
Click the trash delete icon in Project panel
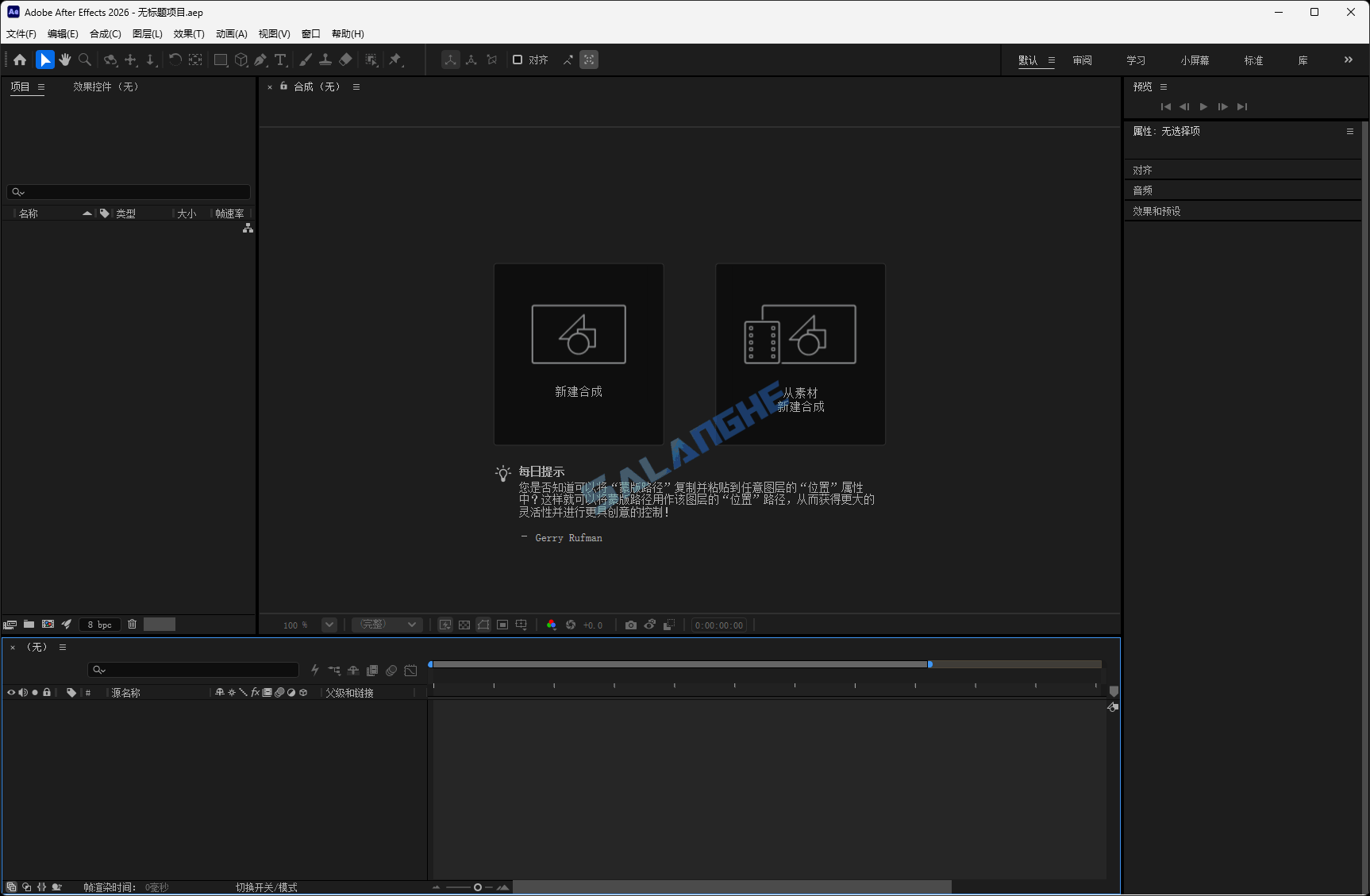point(133,625)
